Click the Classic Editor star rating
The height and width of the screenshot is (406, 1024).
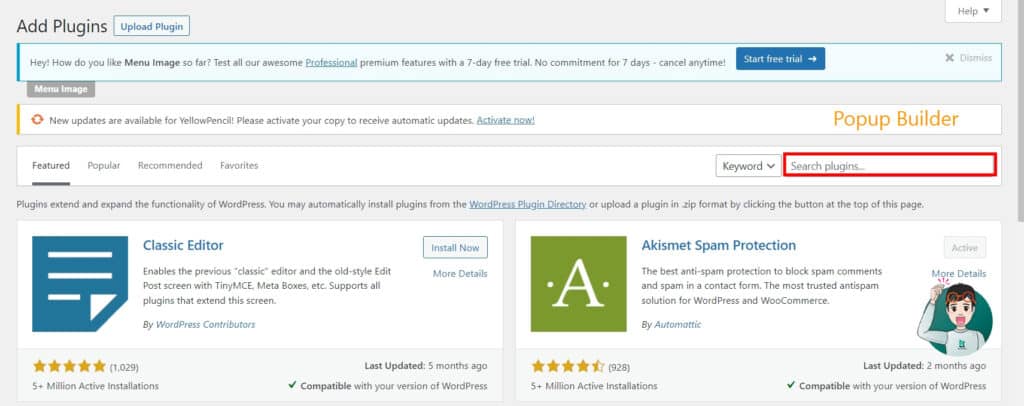(69, 366)
